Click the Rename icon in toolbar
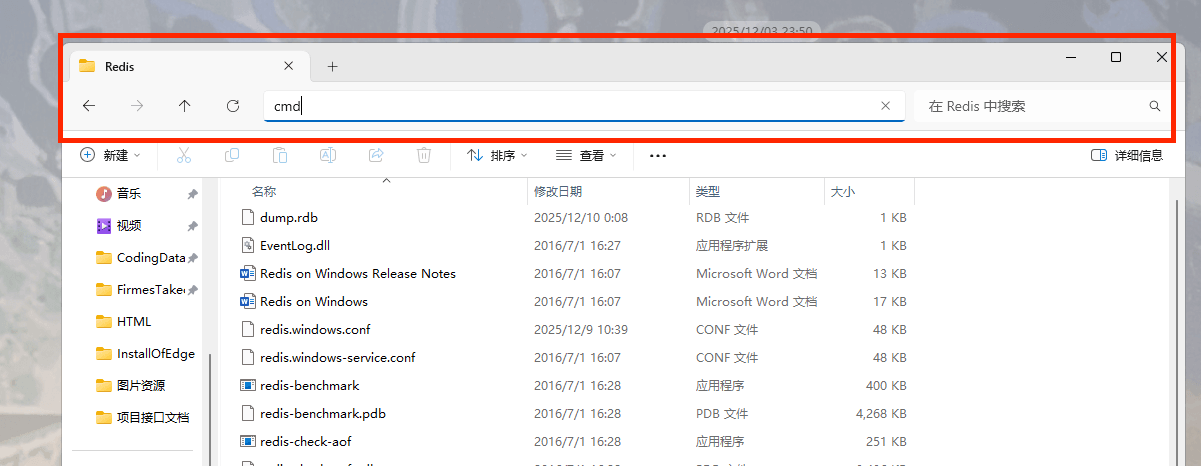Image resolution: width=1201 pixels, height=466 pixels. tap(328, 155)
